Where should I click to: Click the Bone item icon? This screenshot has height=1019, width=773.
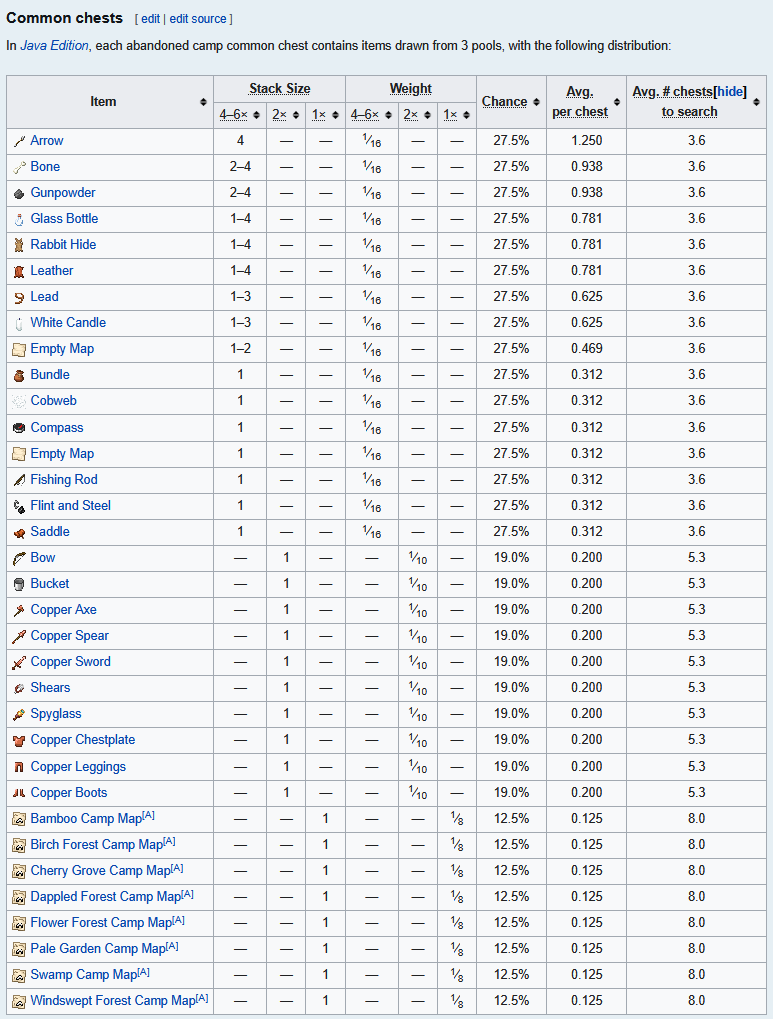[20, 167]
